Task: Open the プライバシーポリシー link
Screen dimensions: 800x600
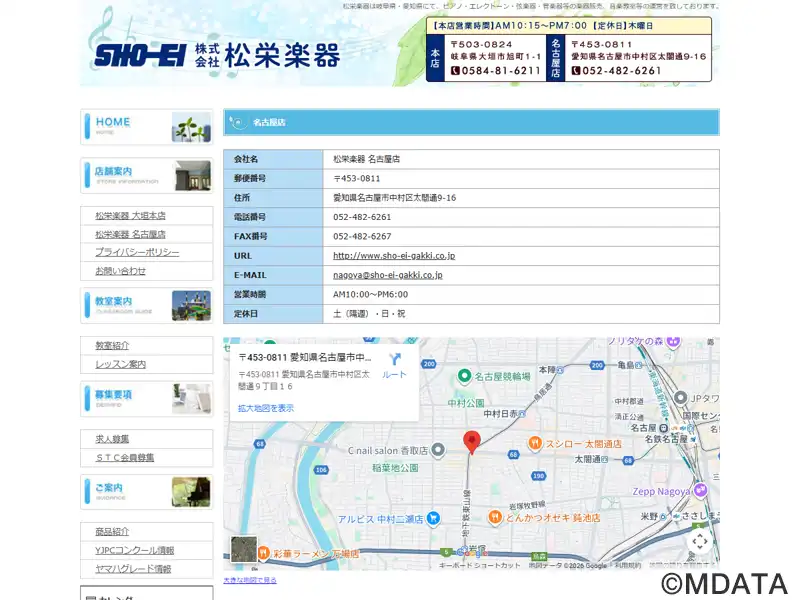Action: coord(137,252)
